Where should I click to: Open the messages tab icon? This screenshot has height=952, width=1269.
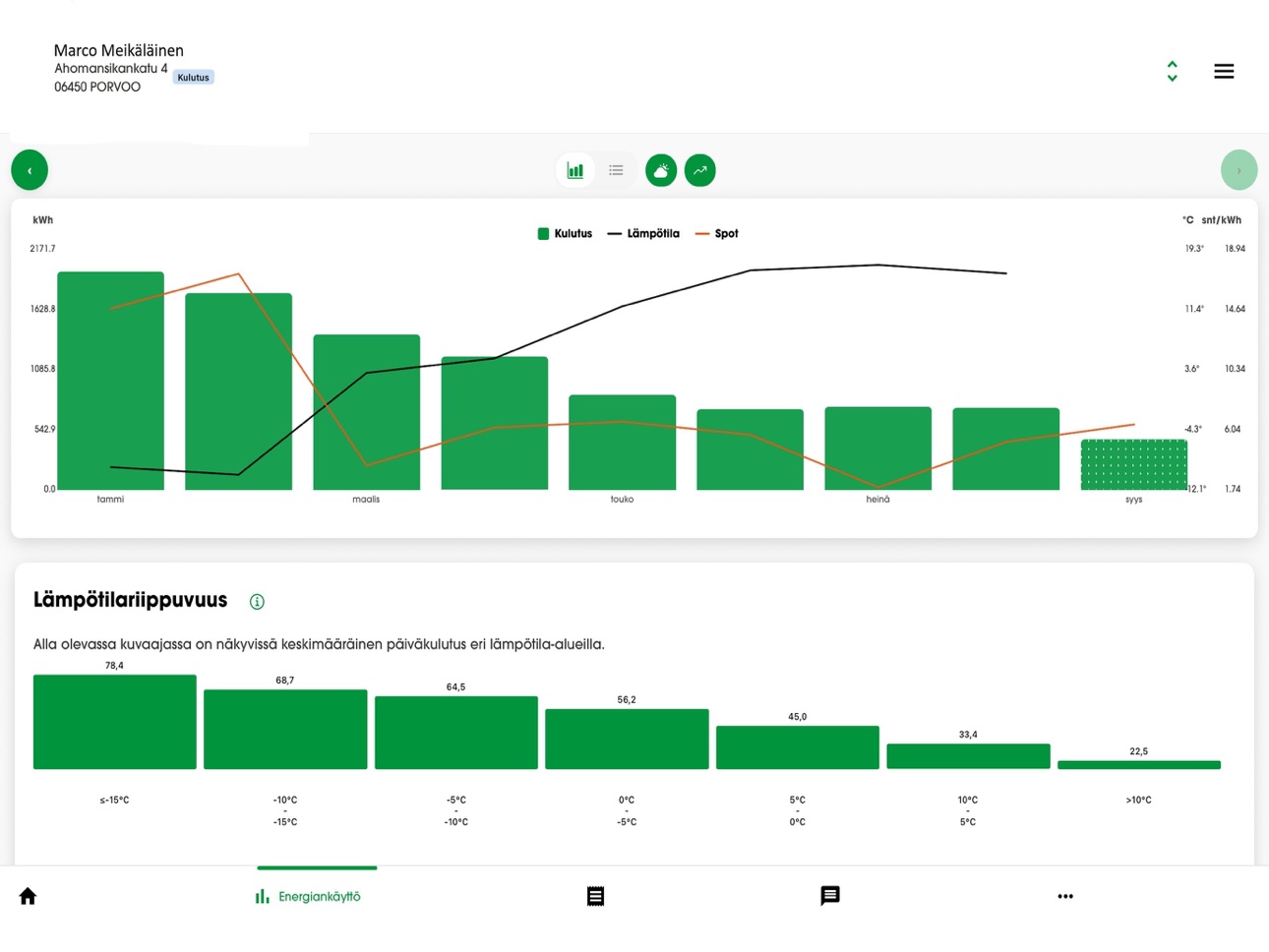coord(830,896)
